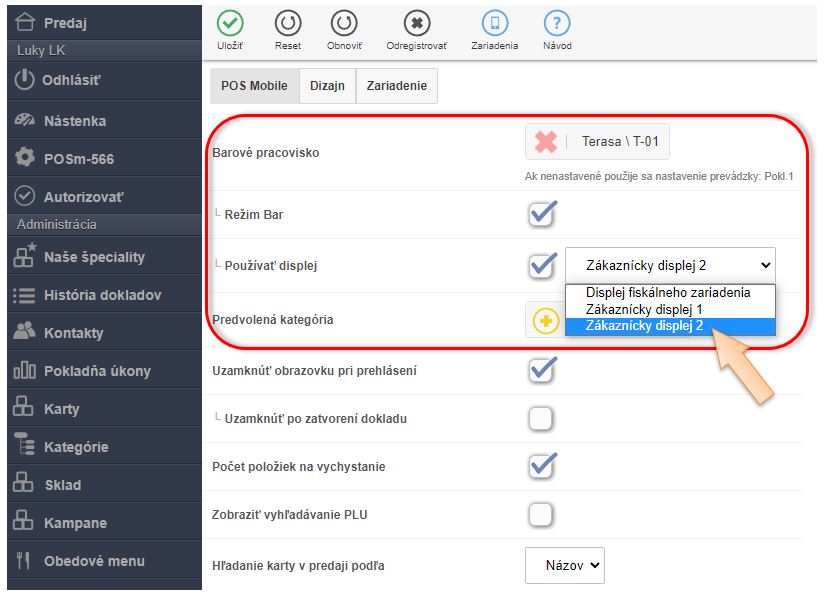This screenshot has width=833, height=596.
Task: Click the POSm-566 gear icon
Action: pos(25,157)
